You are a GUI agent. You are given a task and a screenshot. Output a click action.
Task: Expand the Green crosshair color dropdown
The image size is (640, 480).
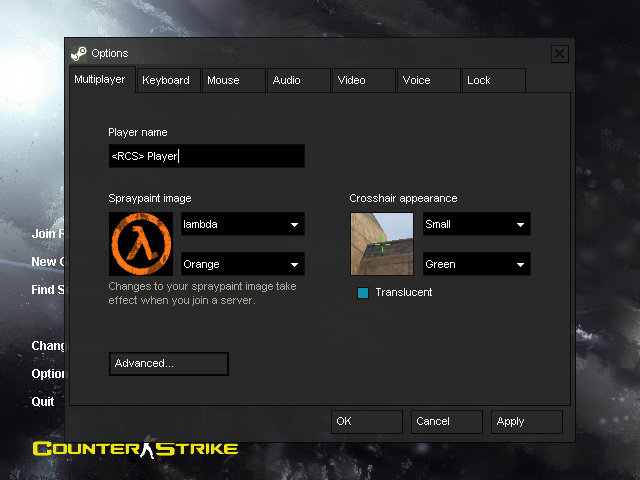coord(476,265)
